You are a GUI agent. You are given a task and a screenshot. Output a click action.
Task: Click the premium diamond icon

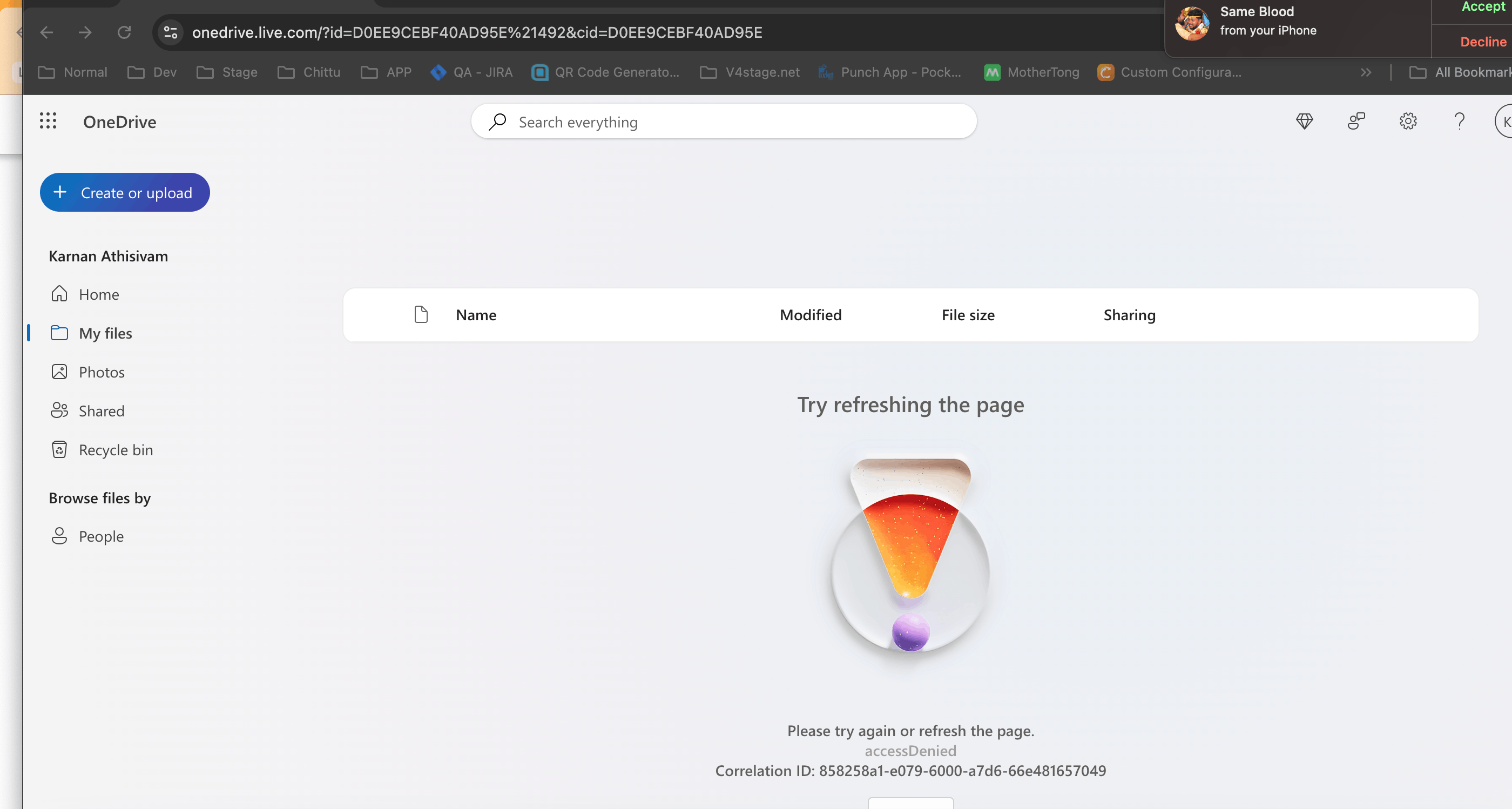[x=1304, y=122]
